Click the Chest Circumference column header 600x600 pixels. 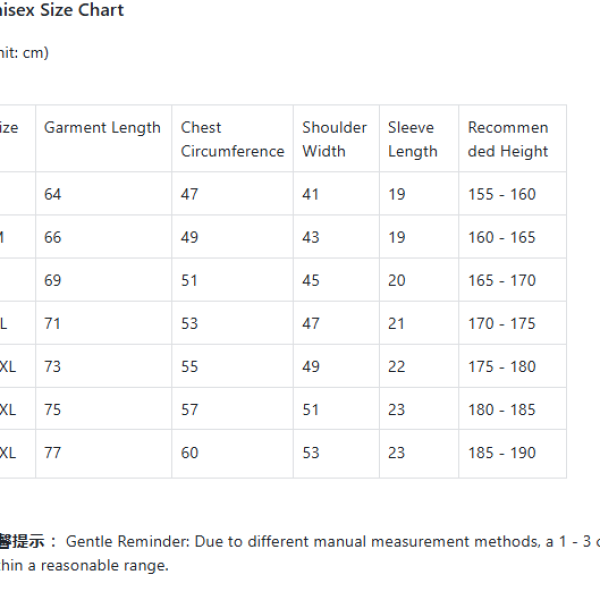coord(232,139)
